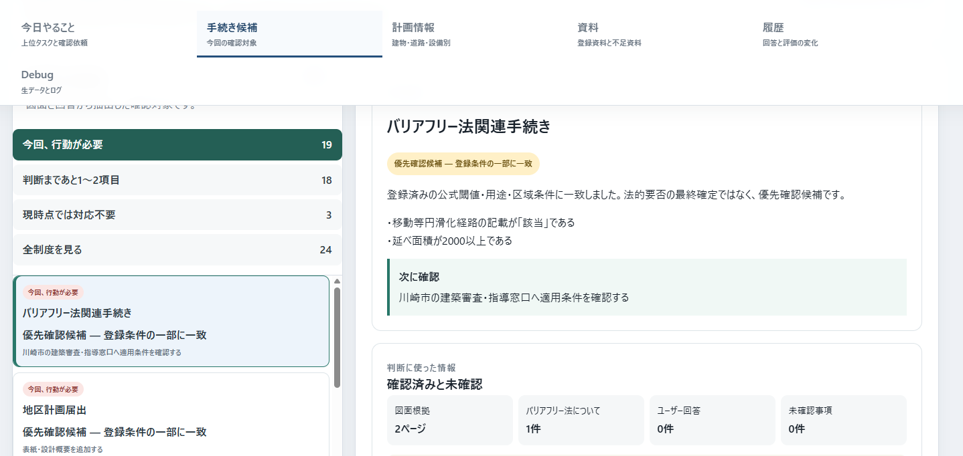Open the 資料 tab
This screenshot has height=456, width=963.
coord(660,34)
